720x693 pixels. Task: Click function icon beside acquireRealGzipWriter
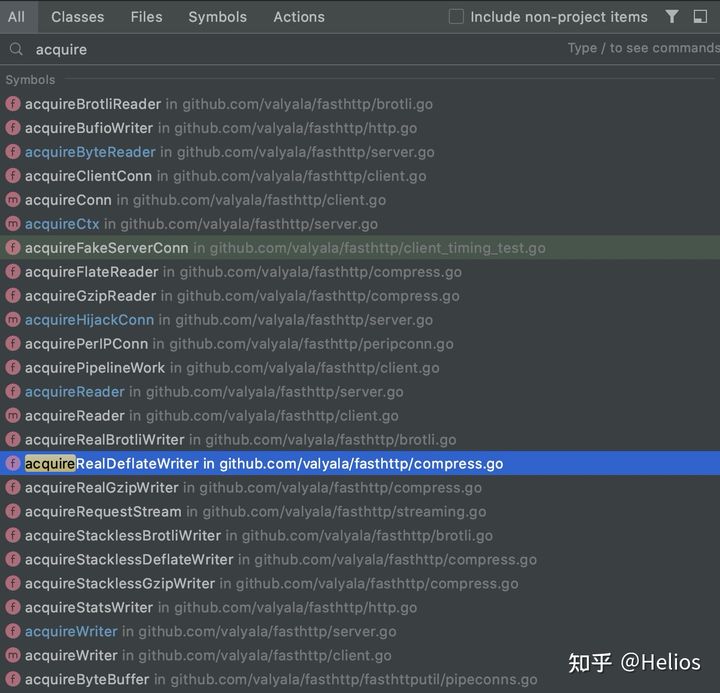point(13,487)
